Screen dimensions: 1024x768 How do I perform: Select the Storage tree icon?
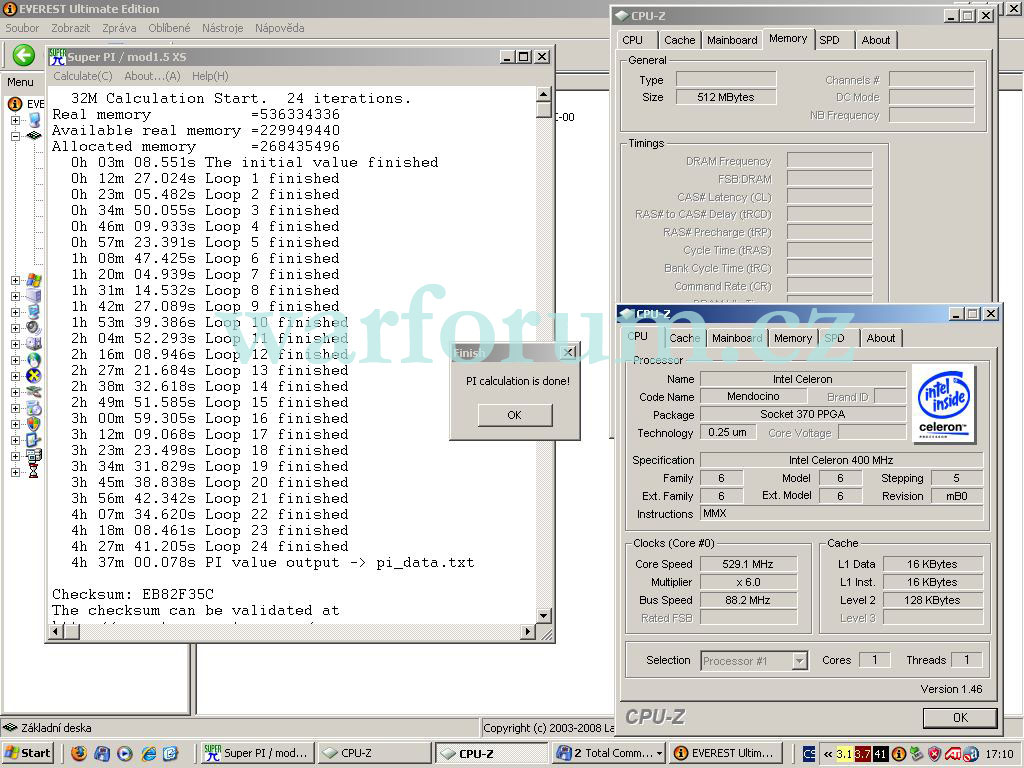(34, 344)
